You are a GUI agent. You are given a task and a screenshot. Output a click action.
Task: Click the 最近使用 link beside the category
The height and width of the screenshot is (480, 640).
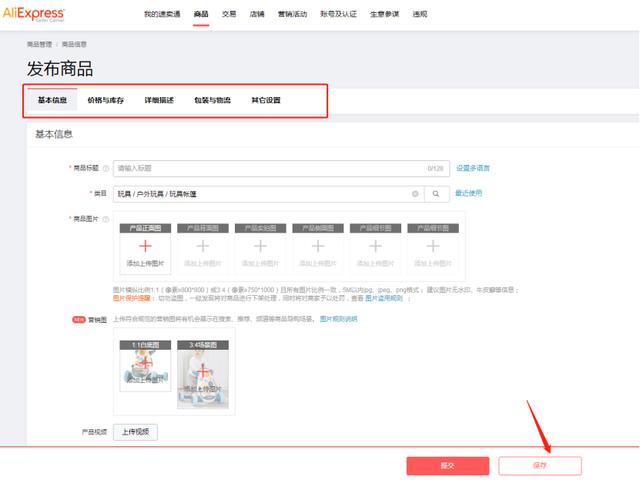point(469,193)
